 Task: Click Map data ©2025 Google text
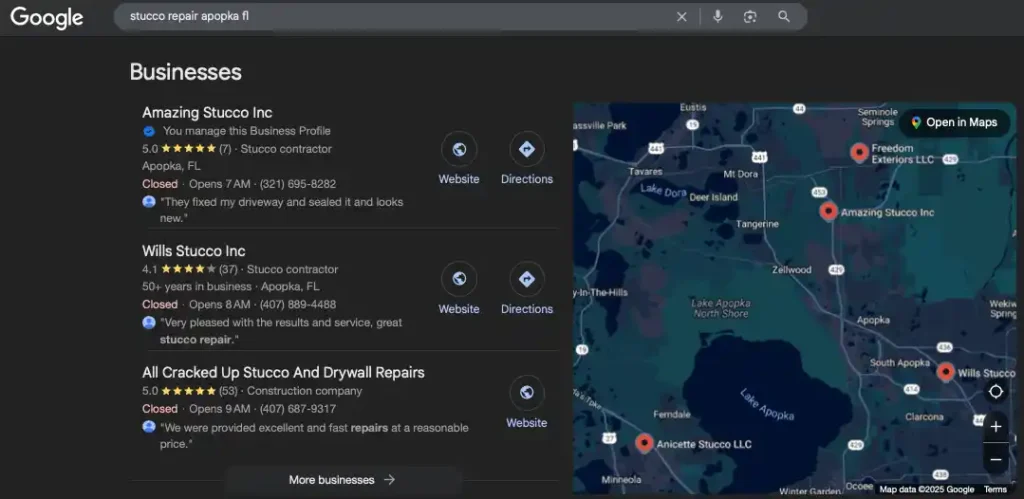pyautogui.click(x=927, y=490)
